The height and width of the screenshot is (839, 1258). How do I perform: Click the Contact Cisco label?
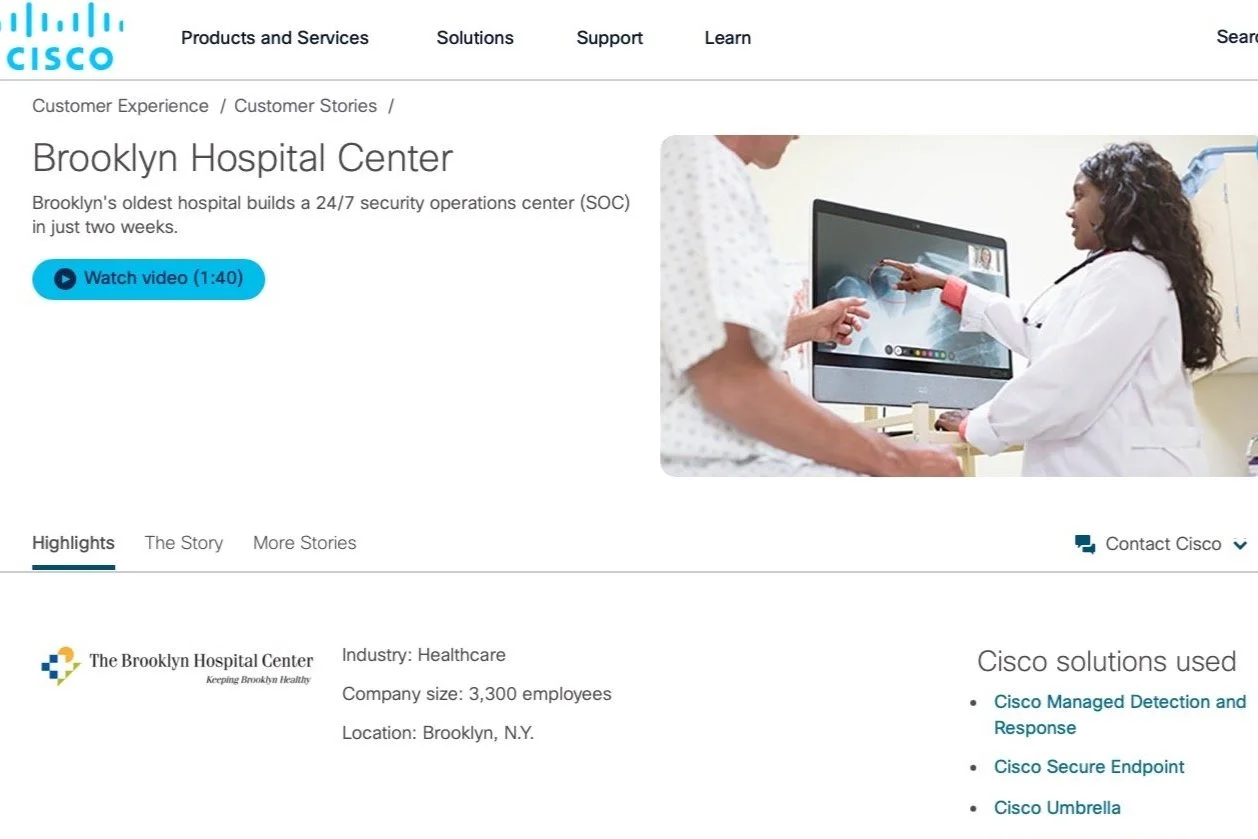1163,544
